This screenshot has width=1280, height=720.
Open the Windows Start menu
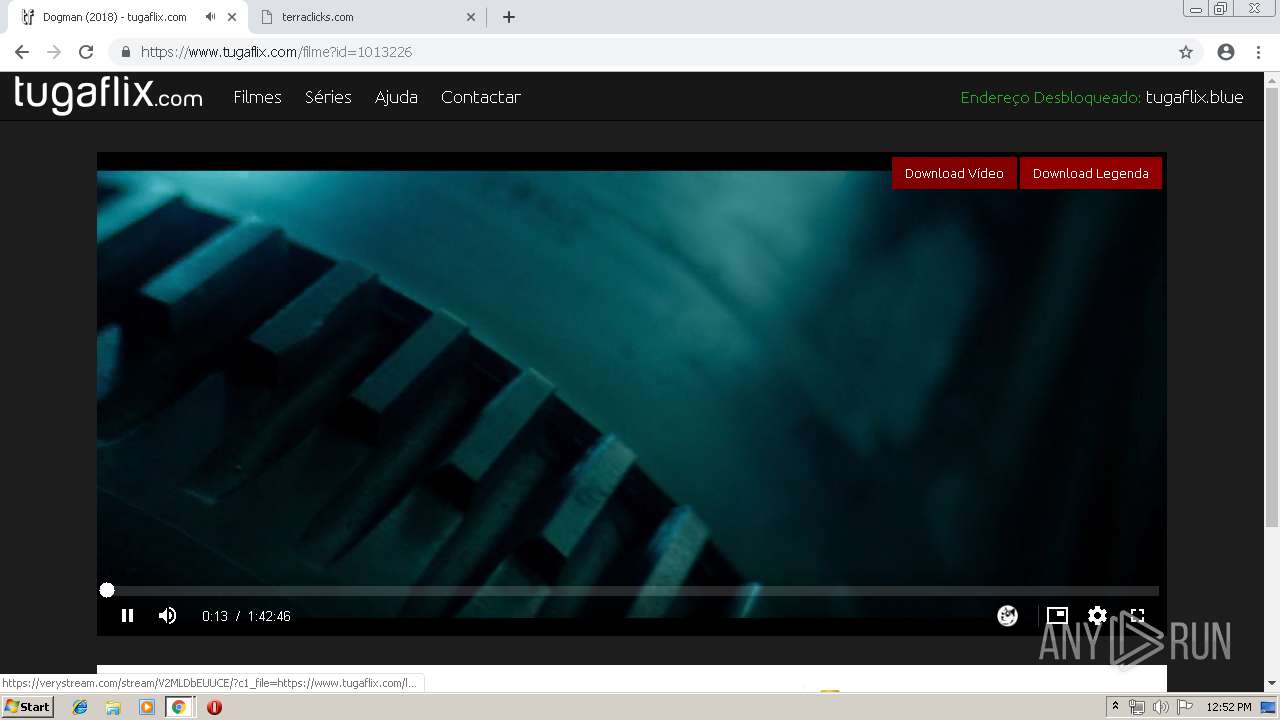pos(27,707)
